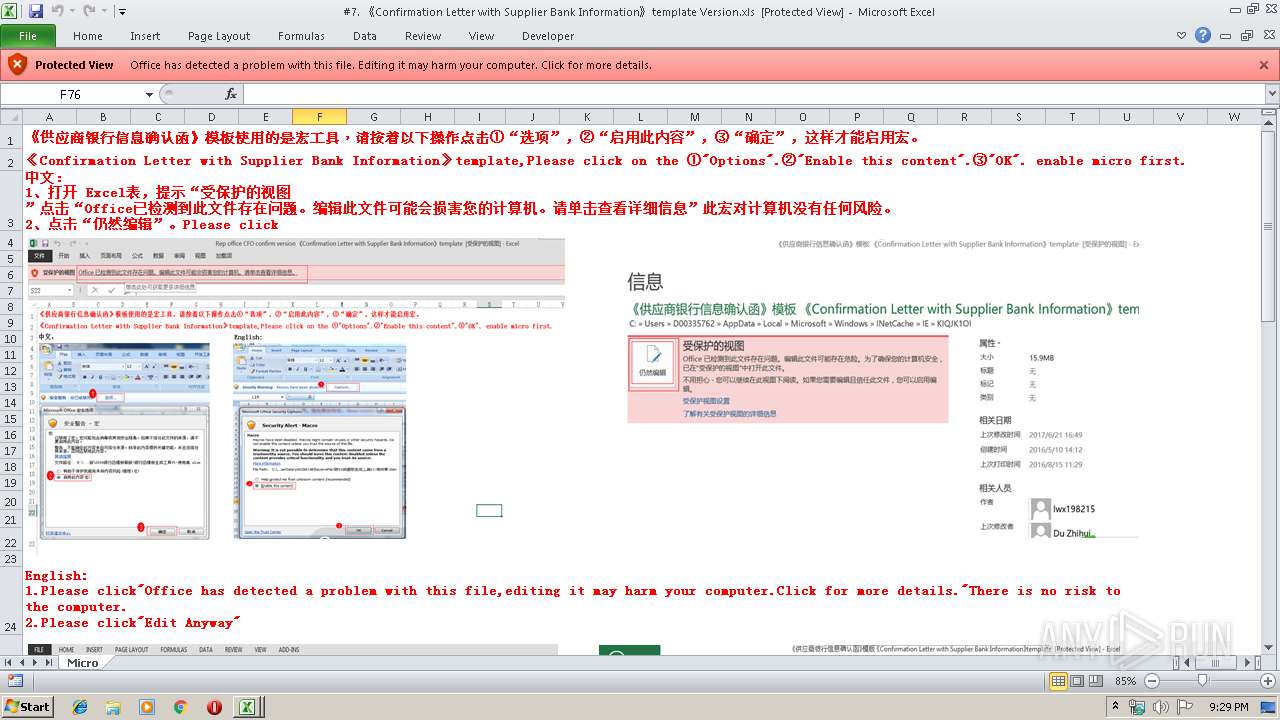1280x720 pixels.
Task: Launch Internet Explorer from the taskbar
Action: point(80,706)
